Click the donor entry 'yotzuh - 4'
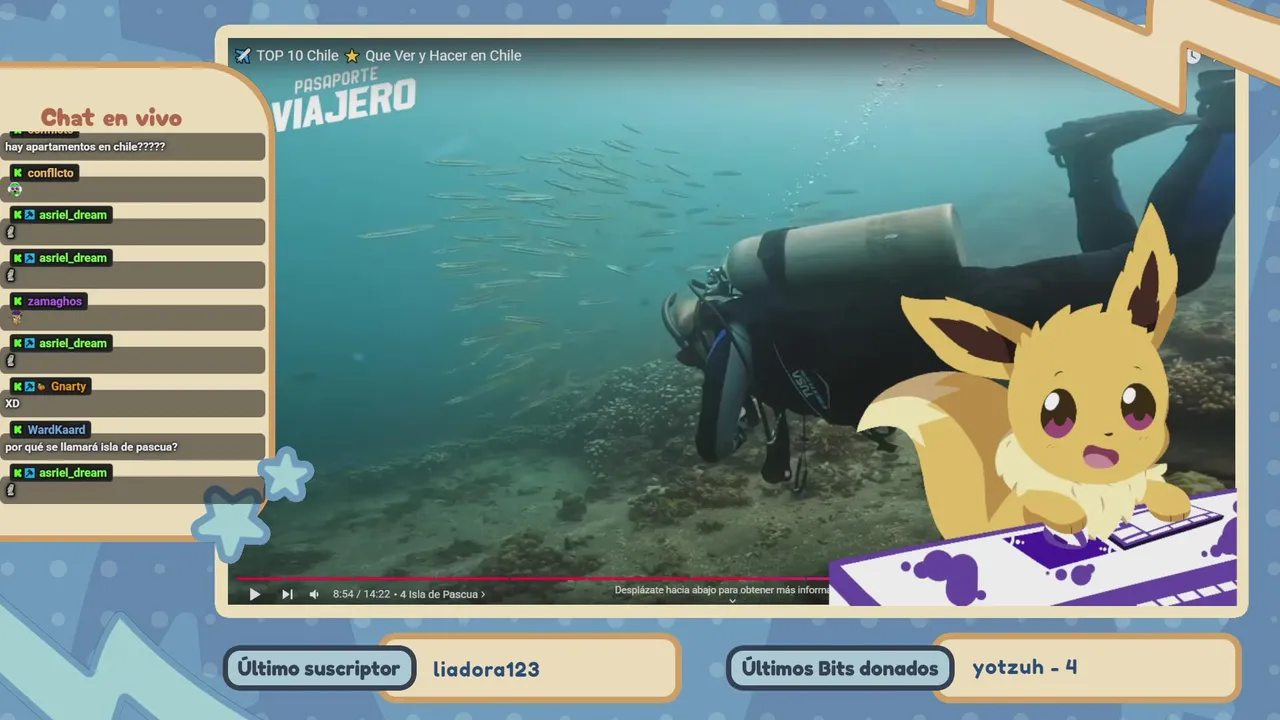Viewport: 1280px width, 720px height. tap(1025, 667)
